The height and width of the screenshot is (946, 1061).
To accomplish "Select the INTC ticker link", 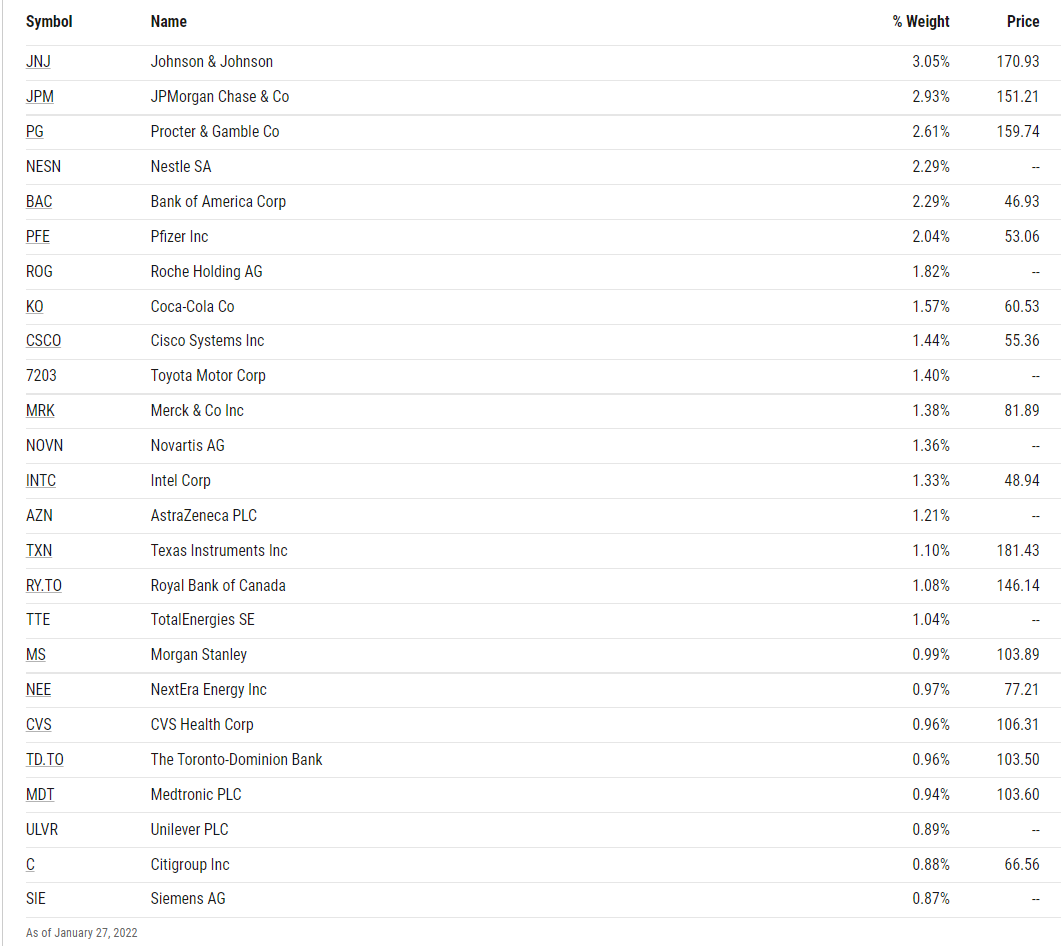I will coord(41,480).
